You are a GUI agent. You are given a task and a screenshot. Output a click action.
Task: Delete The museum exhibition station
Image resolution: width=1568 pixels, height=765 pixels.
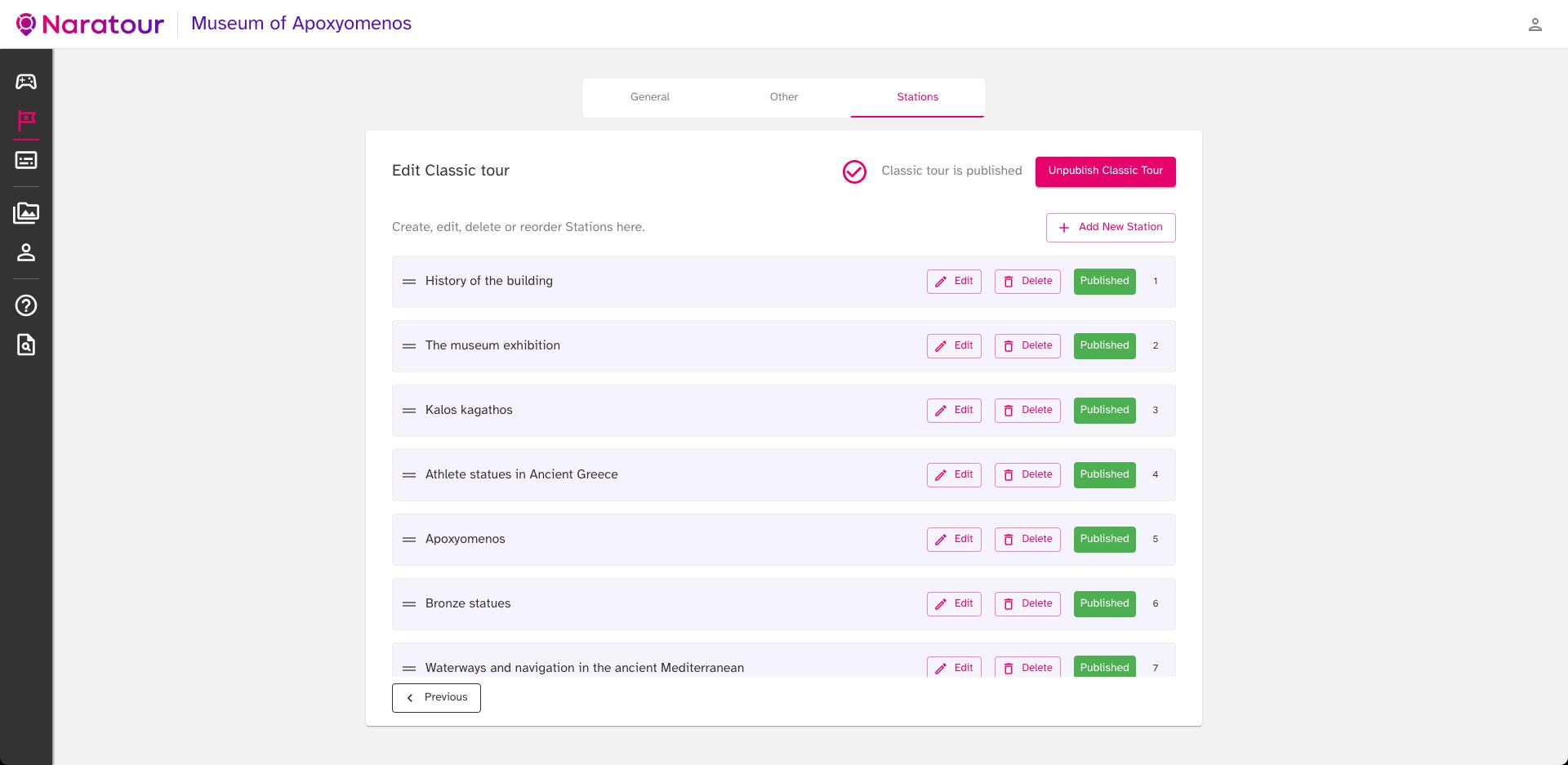[1027, 346]
